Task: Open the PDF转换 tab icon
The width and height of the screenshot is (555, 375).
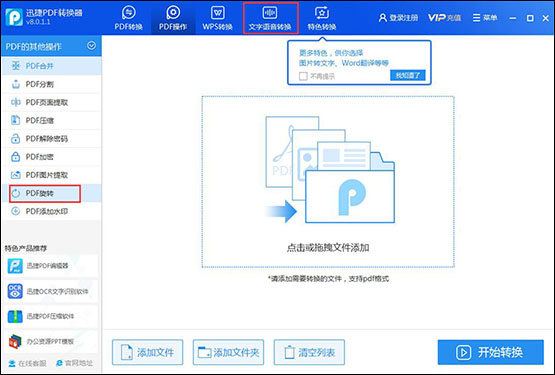Action: (128, 13)
